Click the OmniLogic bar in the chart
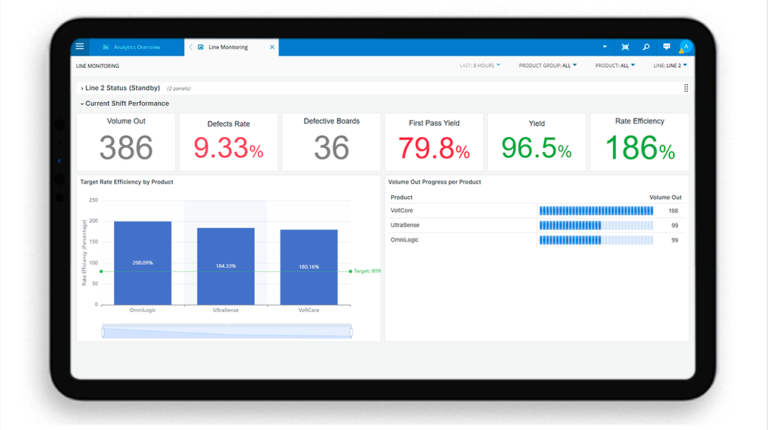 tap(142, 263)
